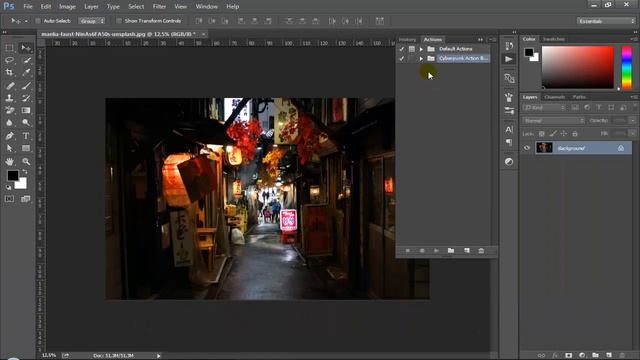Open the Filter menu

[x=159, y=7]
